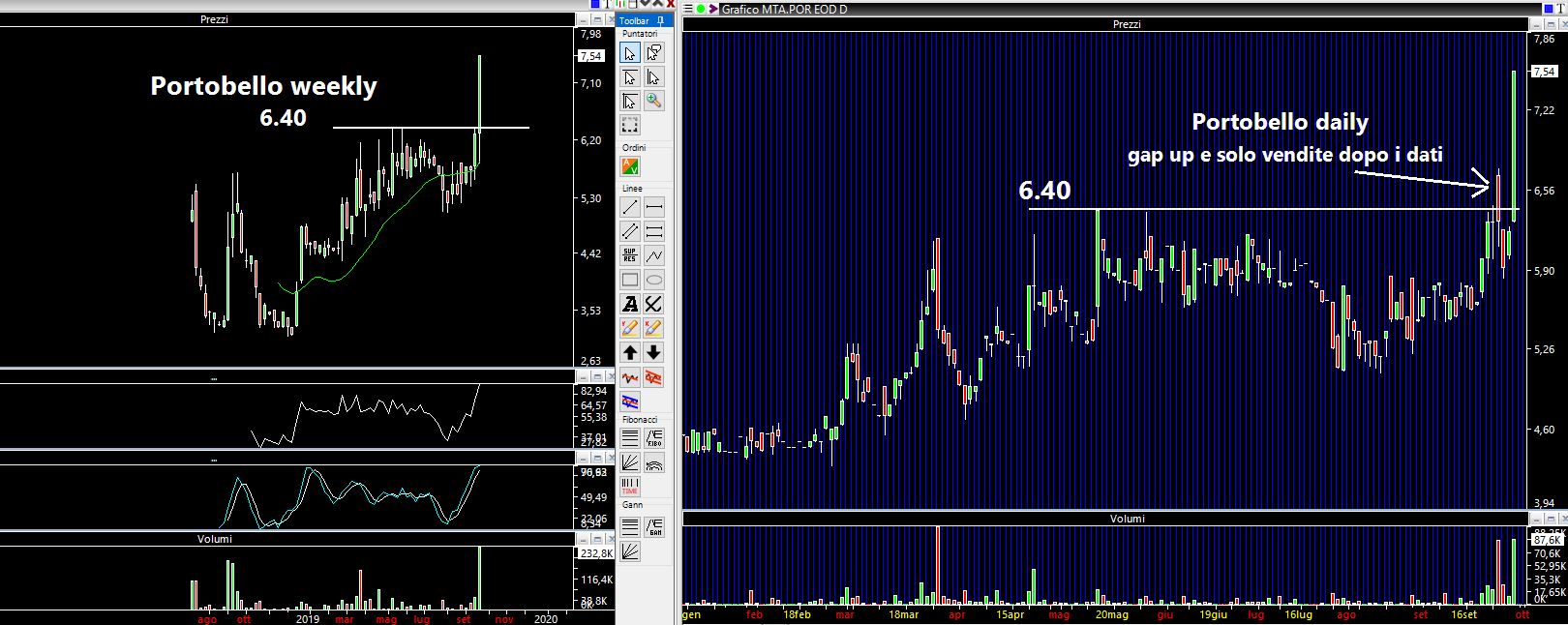The height and width of the screenshot is (625, 1568).
Task: Click the 232,8K volume tag on weekly chart
Action: click(596, 553)
